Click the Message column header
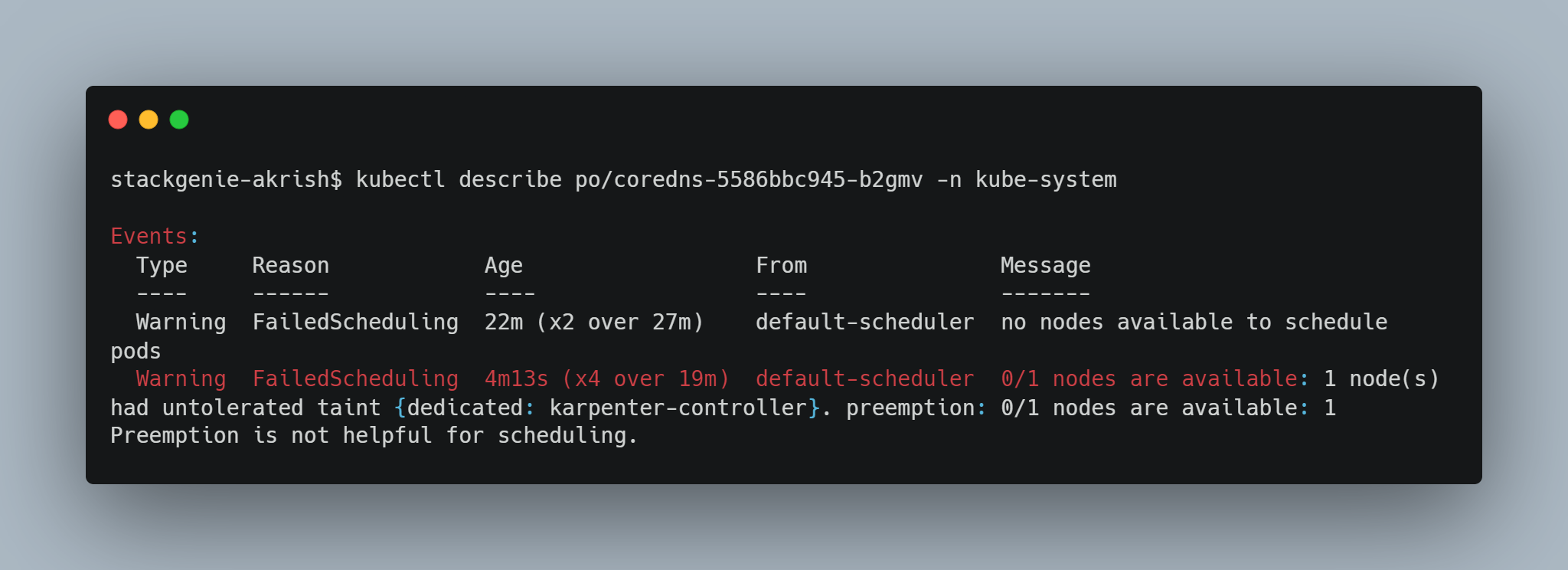 click(x=1046, y=266)
